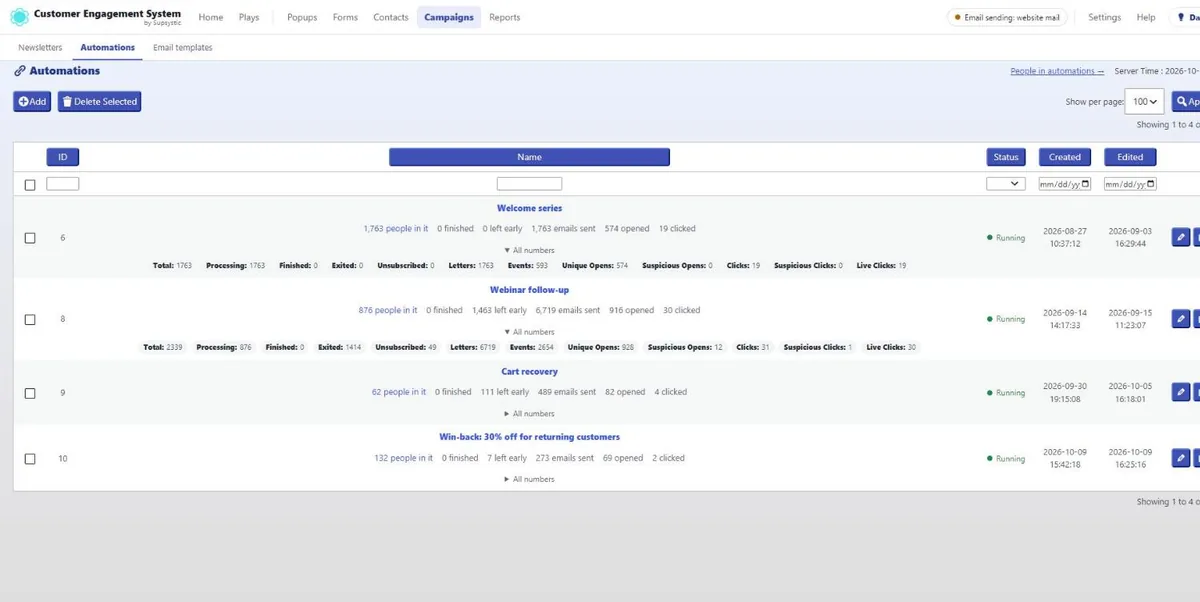Screen dimensions: 1200x602
Task: Select the Webinar follow-up row checkbox
Action: tap(30, 320)
